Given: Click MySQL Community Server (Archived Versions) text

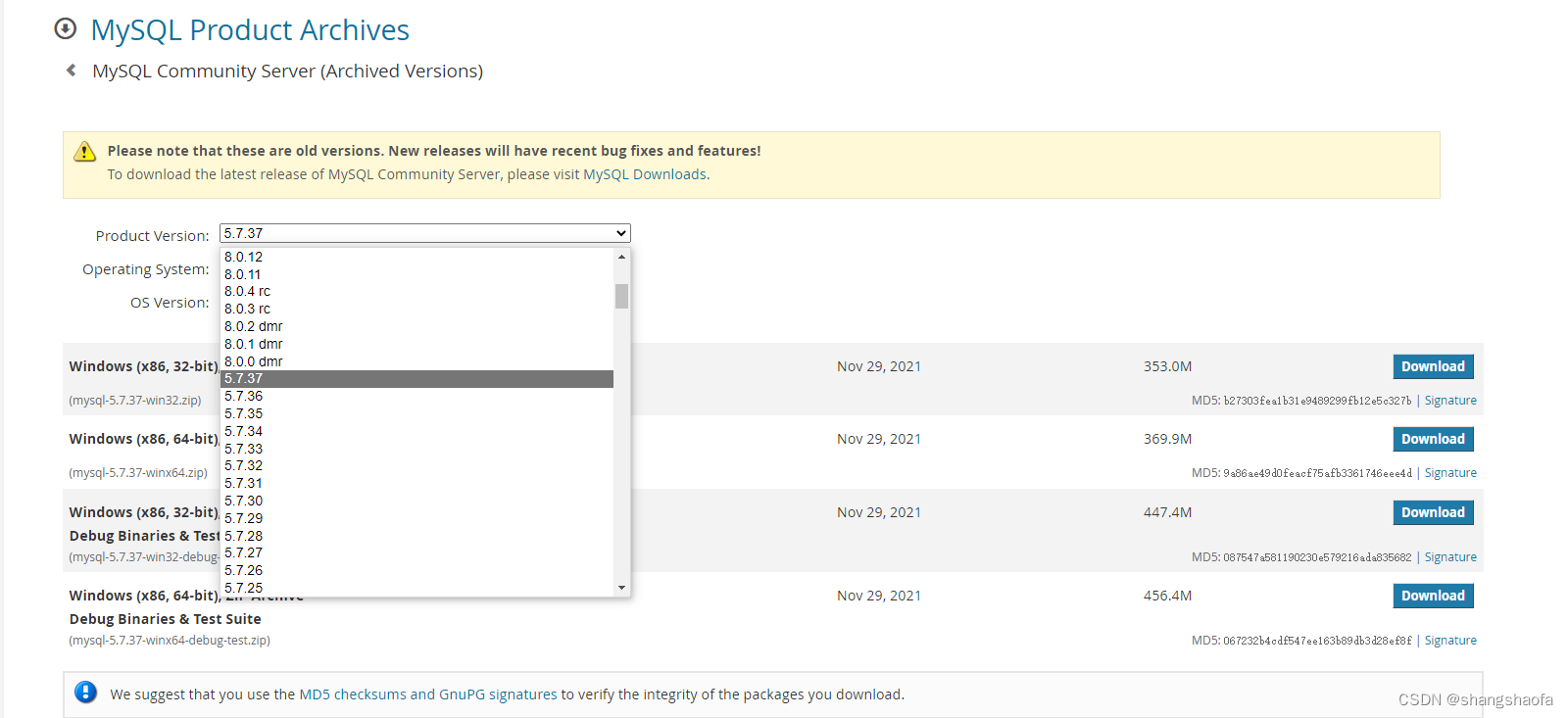Looking at the screenshot, I should pos(287,72).
